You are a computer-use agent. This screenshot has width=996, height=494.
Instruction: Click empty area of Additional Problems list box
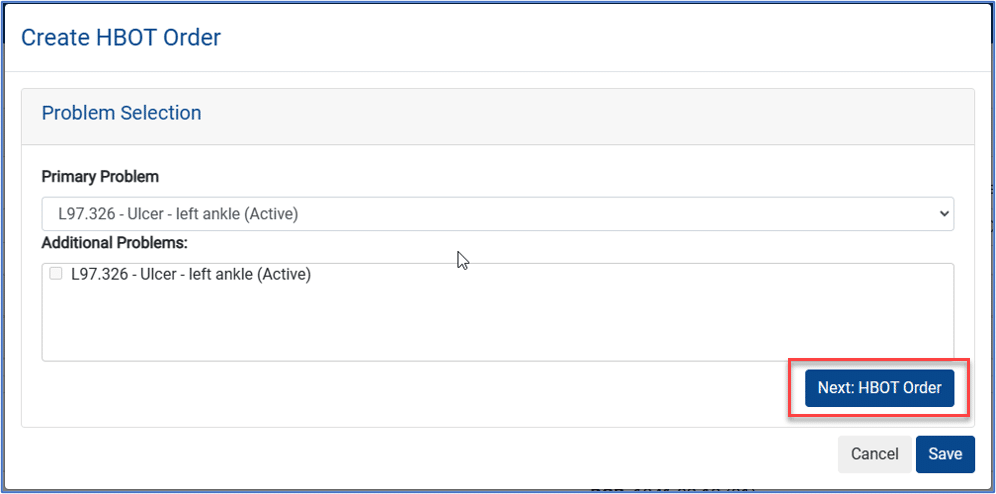497,324
